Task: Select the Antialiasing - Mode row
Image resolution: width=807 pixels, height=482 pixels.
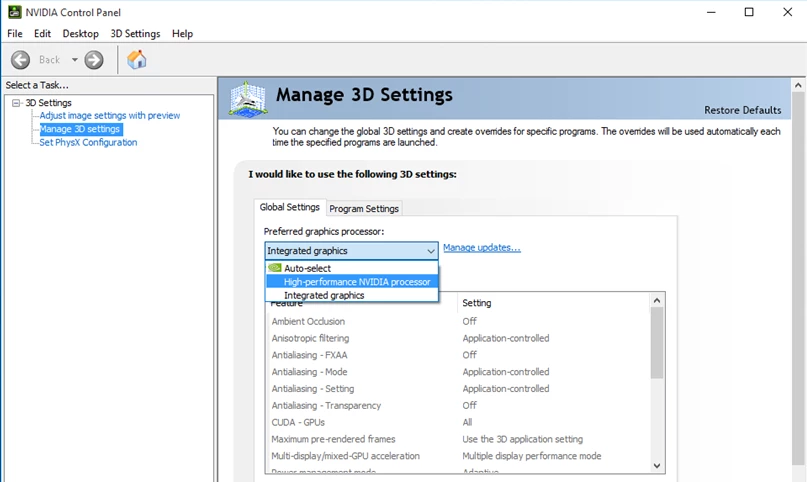Action: [458, 372]
